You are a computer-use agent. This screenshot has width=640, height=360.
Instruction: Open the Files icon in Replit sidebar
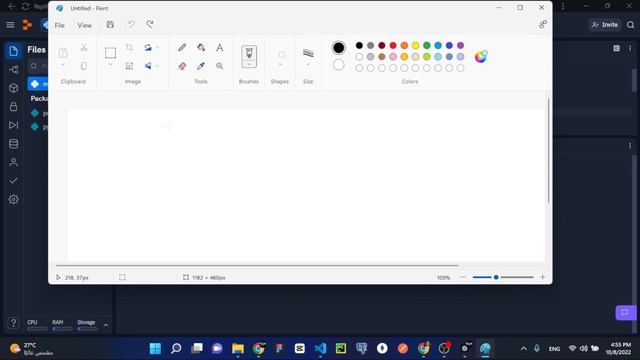13,51
